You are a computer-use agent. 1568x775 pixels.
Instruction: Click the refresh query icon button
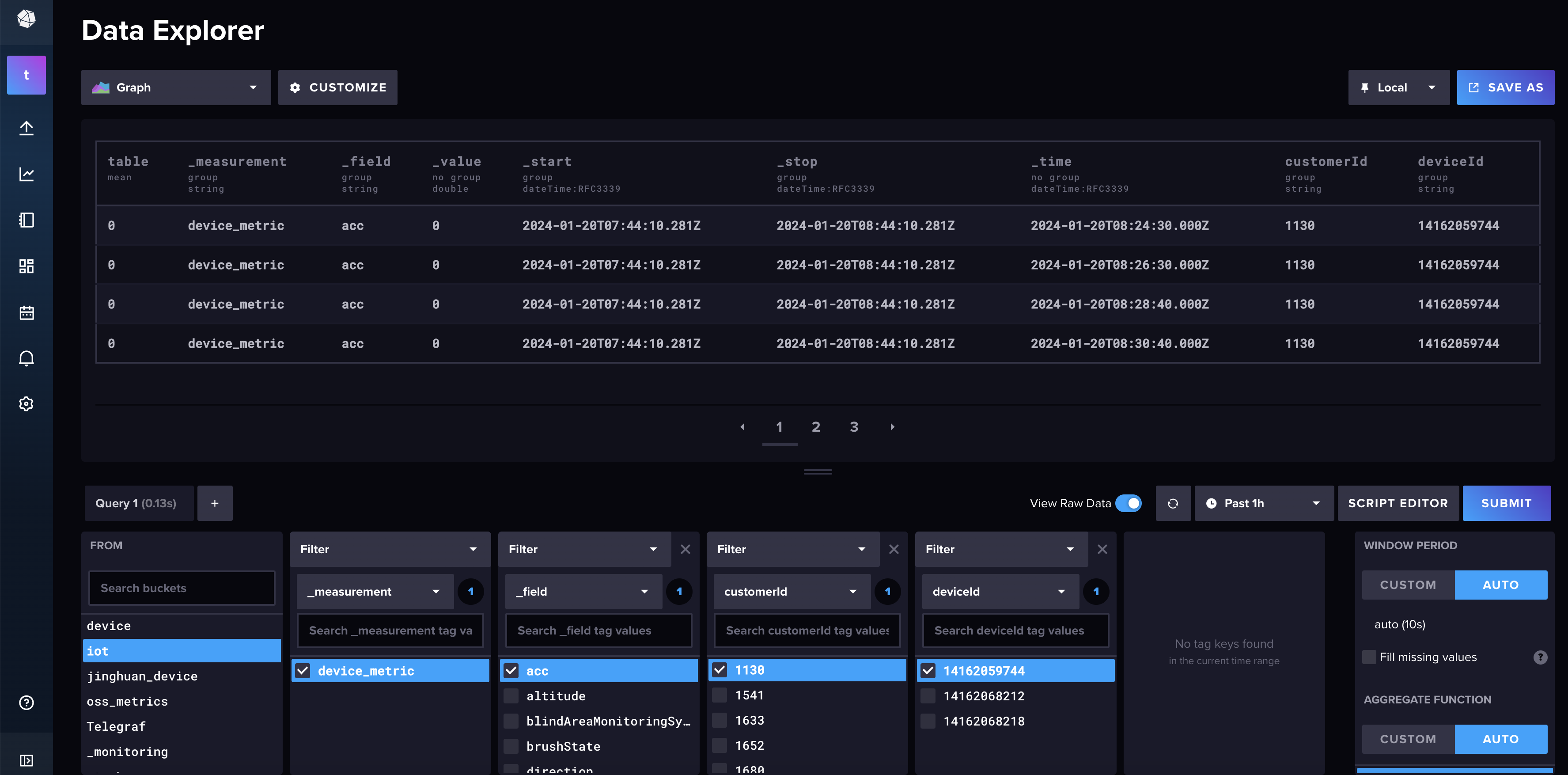coord(1172,503)
